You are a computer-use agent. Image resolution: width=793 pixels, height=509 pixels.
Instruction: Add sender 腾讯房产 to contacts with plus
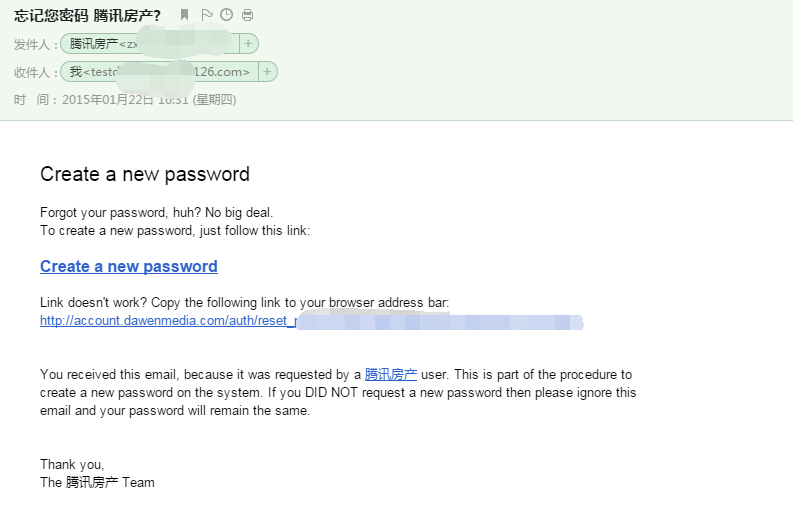point(248,44)
